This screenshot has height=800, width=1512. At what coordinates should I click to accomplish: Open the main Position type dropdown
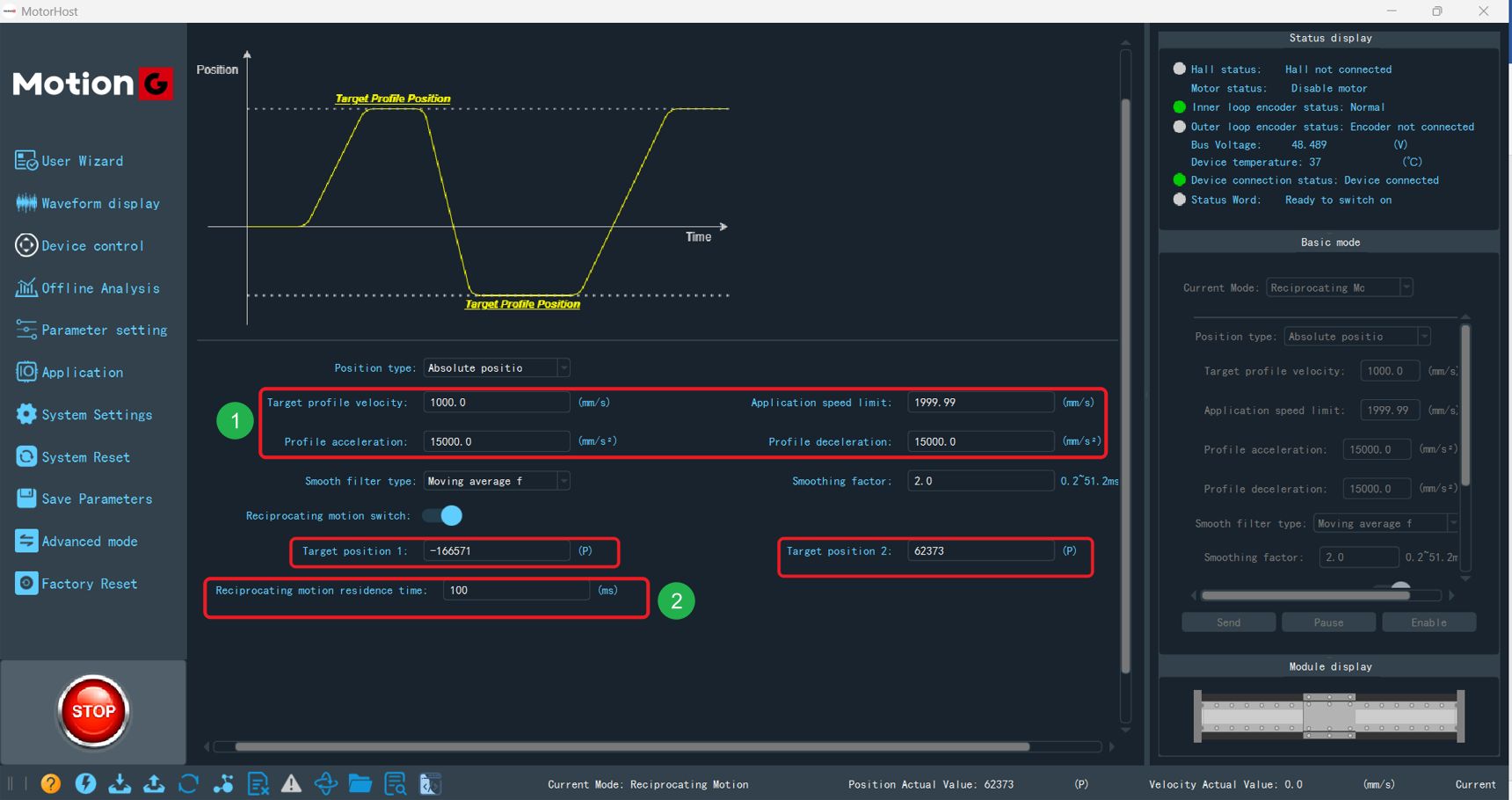click(497, 367)
